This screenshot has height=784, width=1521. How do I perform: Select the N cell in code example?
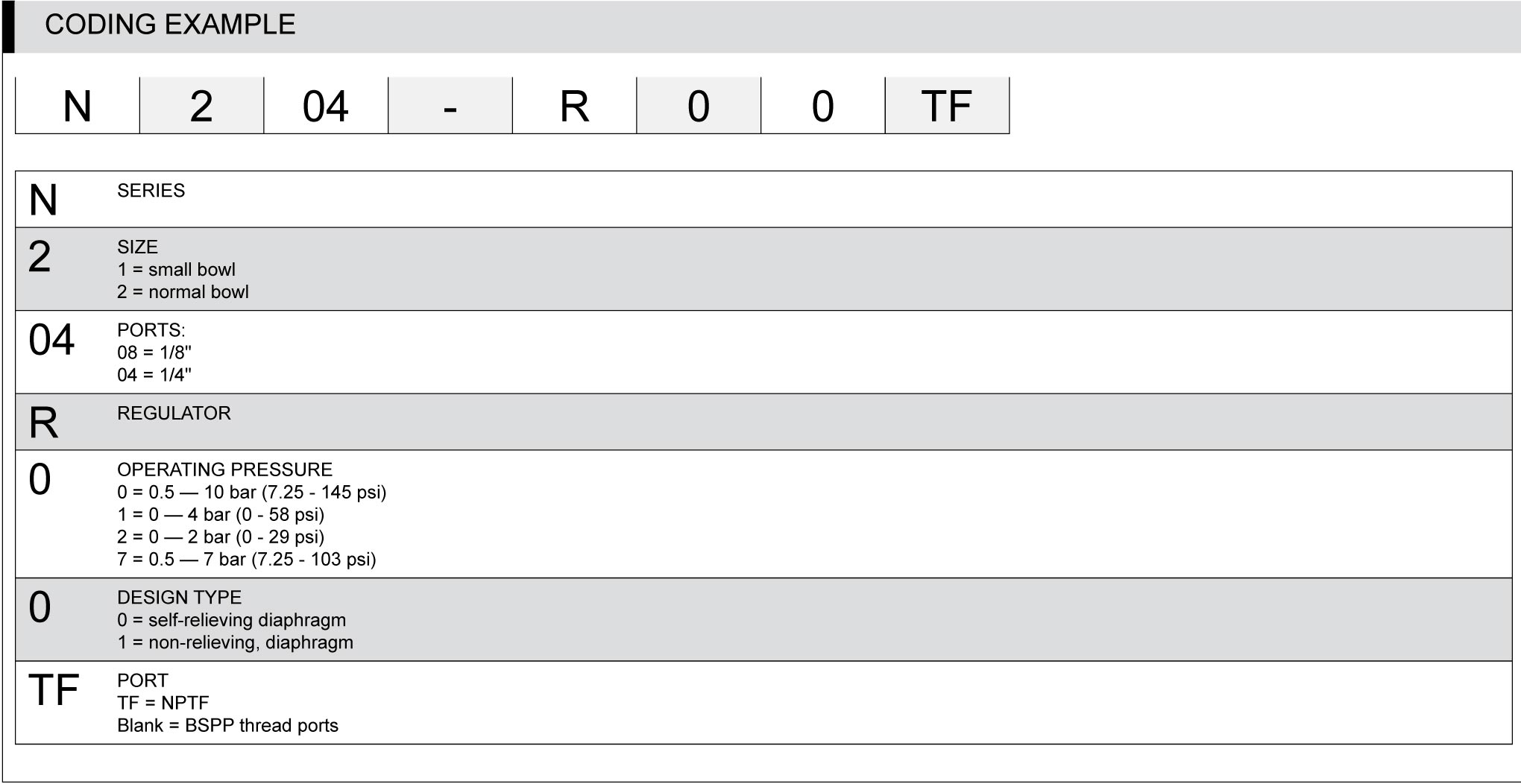[78, 106]
